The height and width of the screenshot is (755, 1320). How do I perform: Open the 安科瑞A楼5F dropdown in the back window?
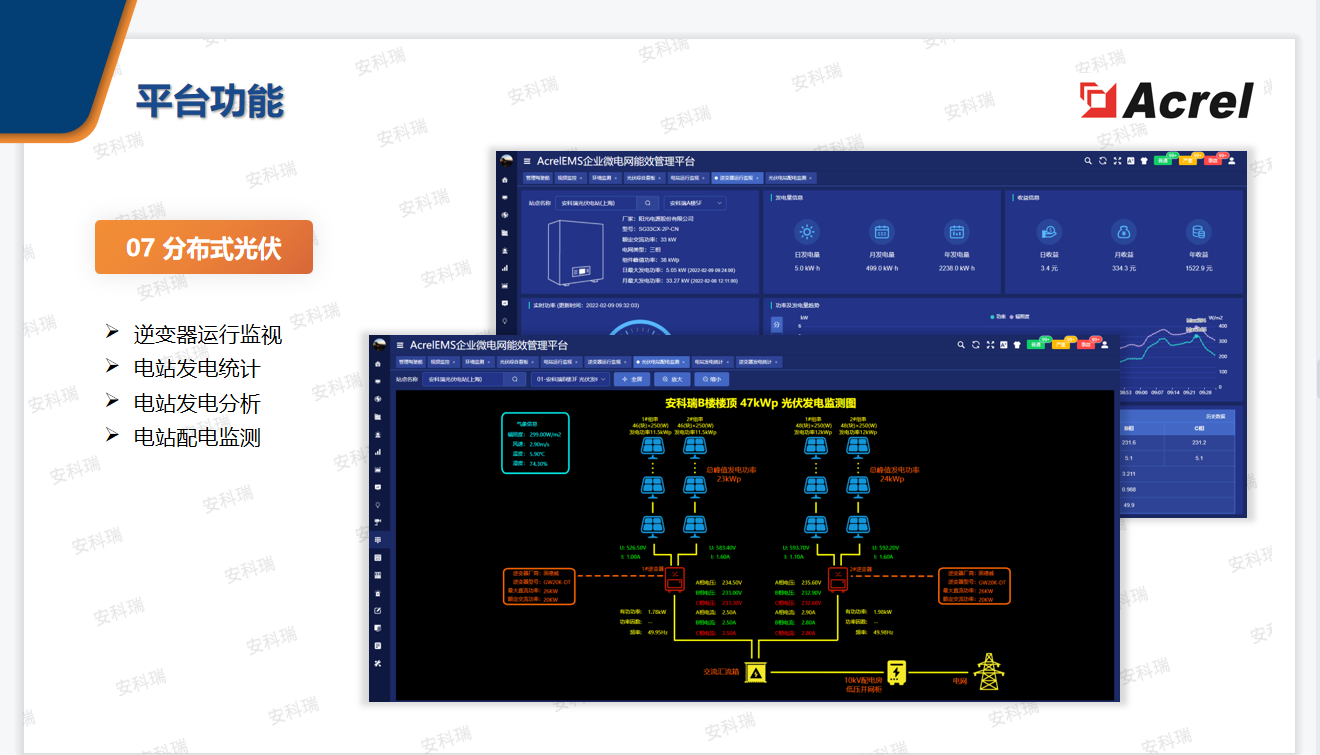pos(695,203)
